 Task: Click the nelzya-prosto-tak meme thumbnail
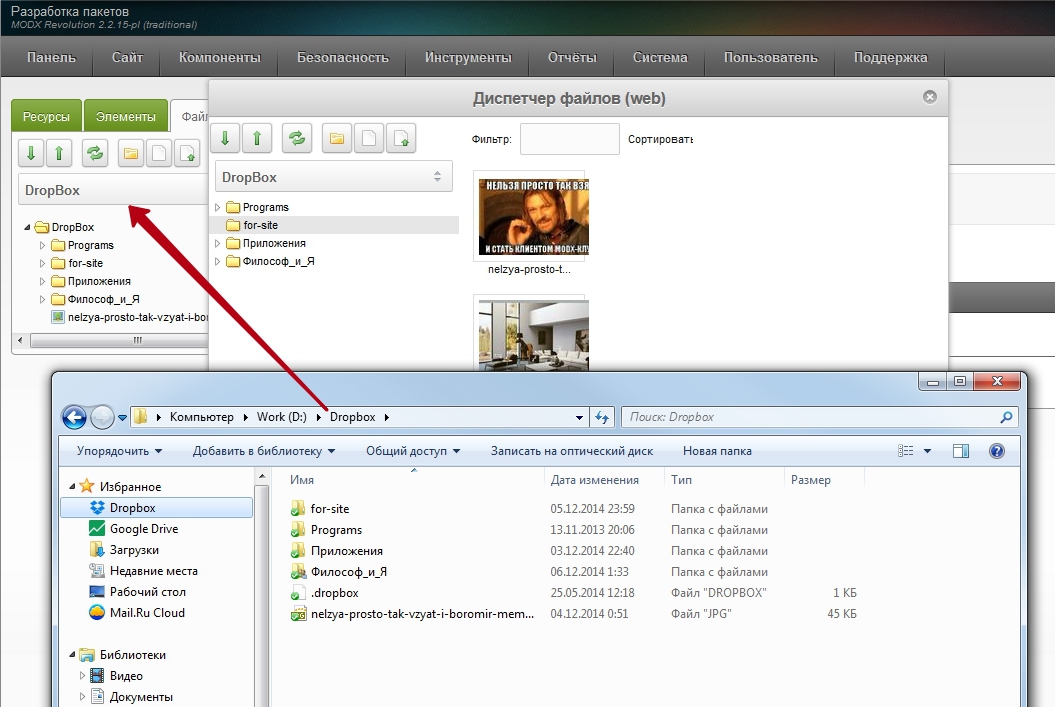pos(532,215)
